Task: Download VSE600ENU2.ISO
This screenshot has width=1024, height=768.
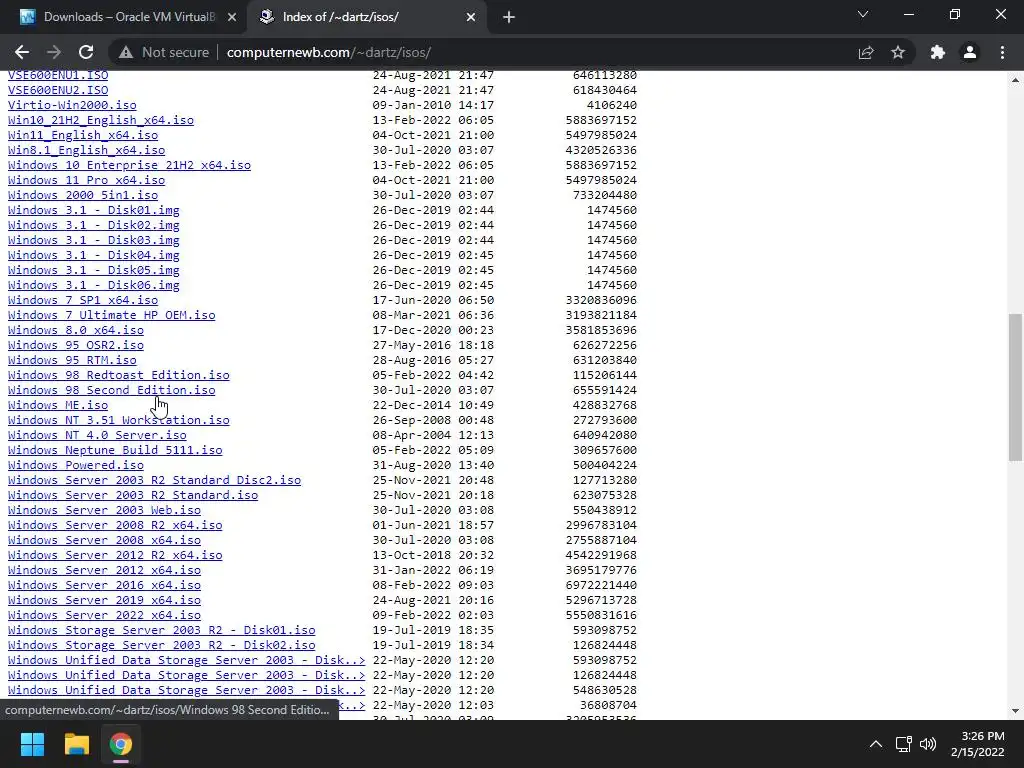Action: [58, 90]
